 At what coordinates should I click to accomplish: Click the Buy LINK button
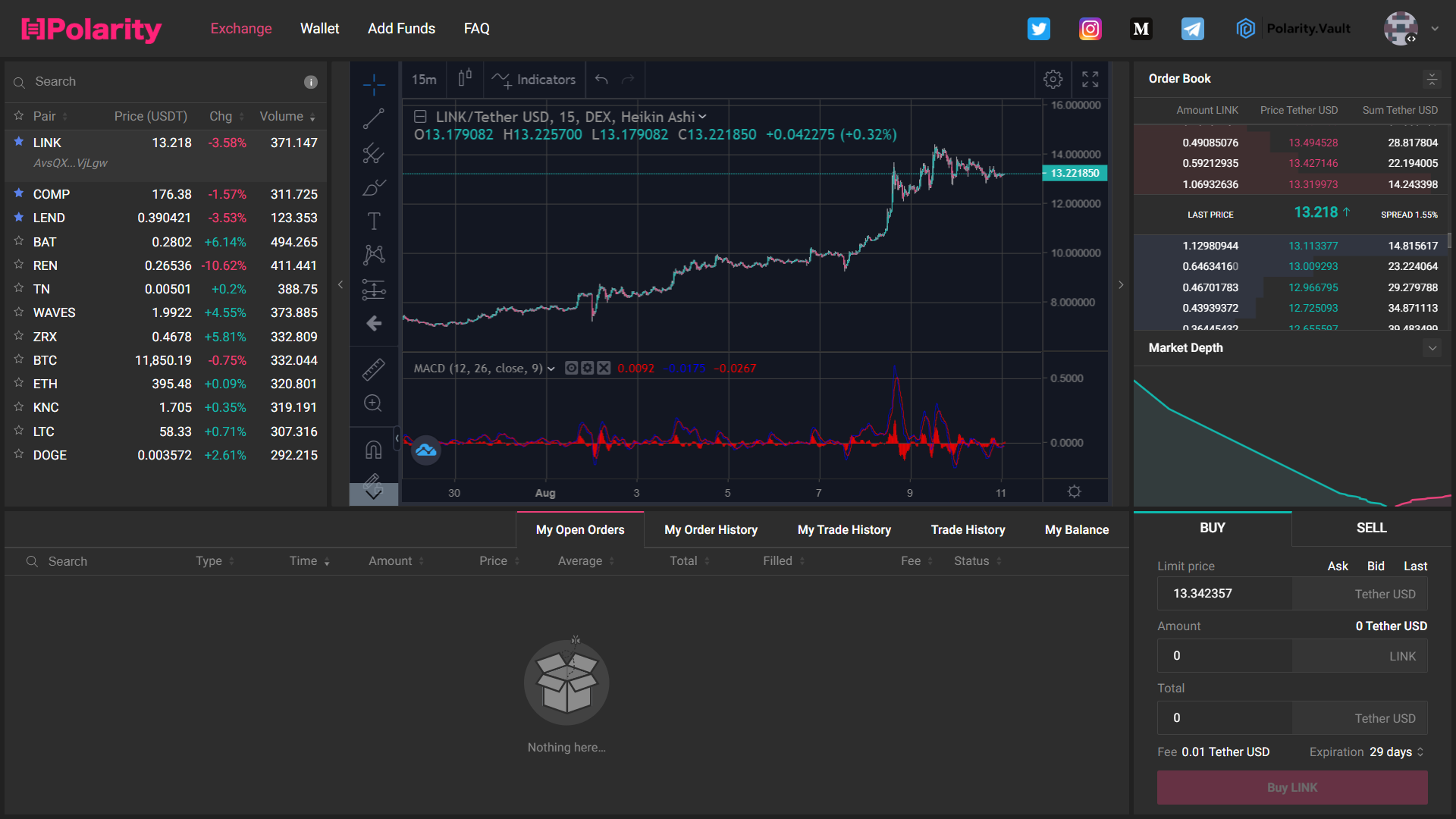tap(1292, 788)
